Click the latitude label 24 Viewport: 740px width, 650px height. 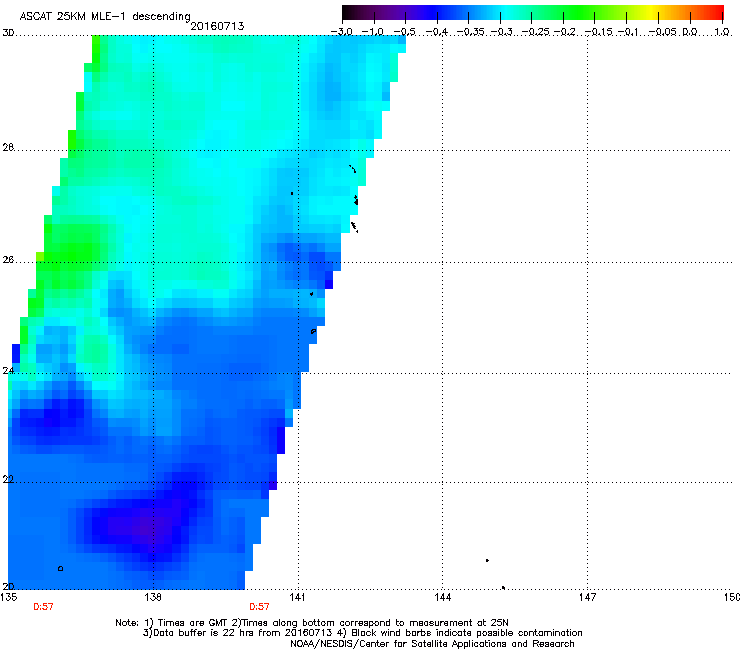(x=8, y=371)
